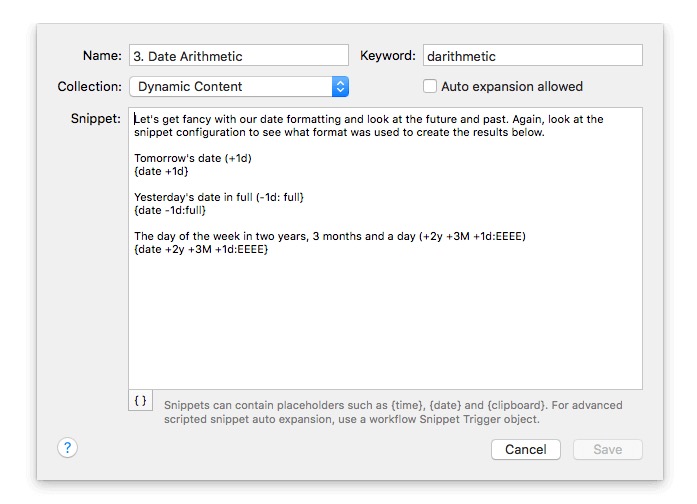The height and width of the screenshot is (504, 697).
Task: Enable the Auto expansion allowed checkbox
Action: tap(430, 87)
